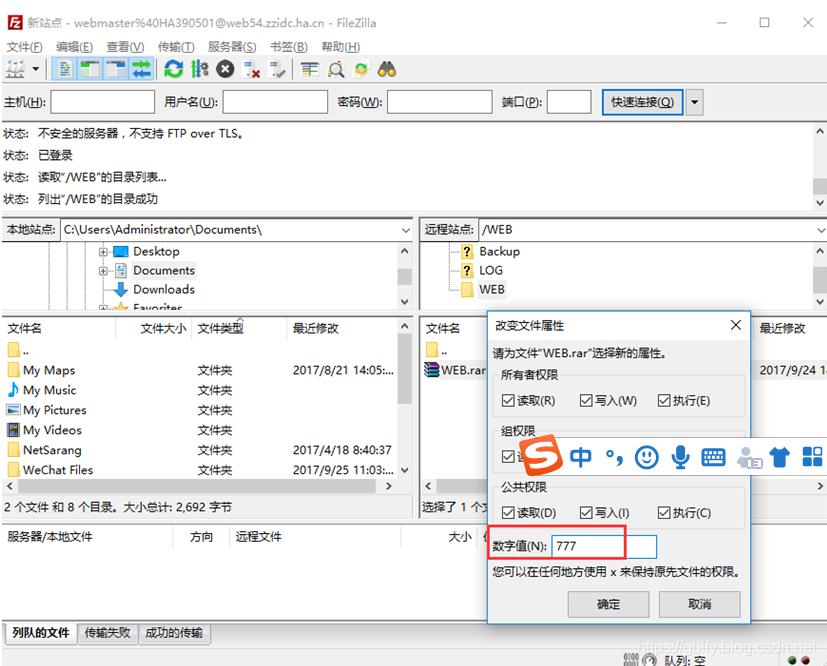This screenshot has width=827, height=666.
Task: Open the 查看(V) menu
Action: [x=125, y=47]
